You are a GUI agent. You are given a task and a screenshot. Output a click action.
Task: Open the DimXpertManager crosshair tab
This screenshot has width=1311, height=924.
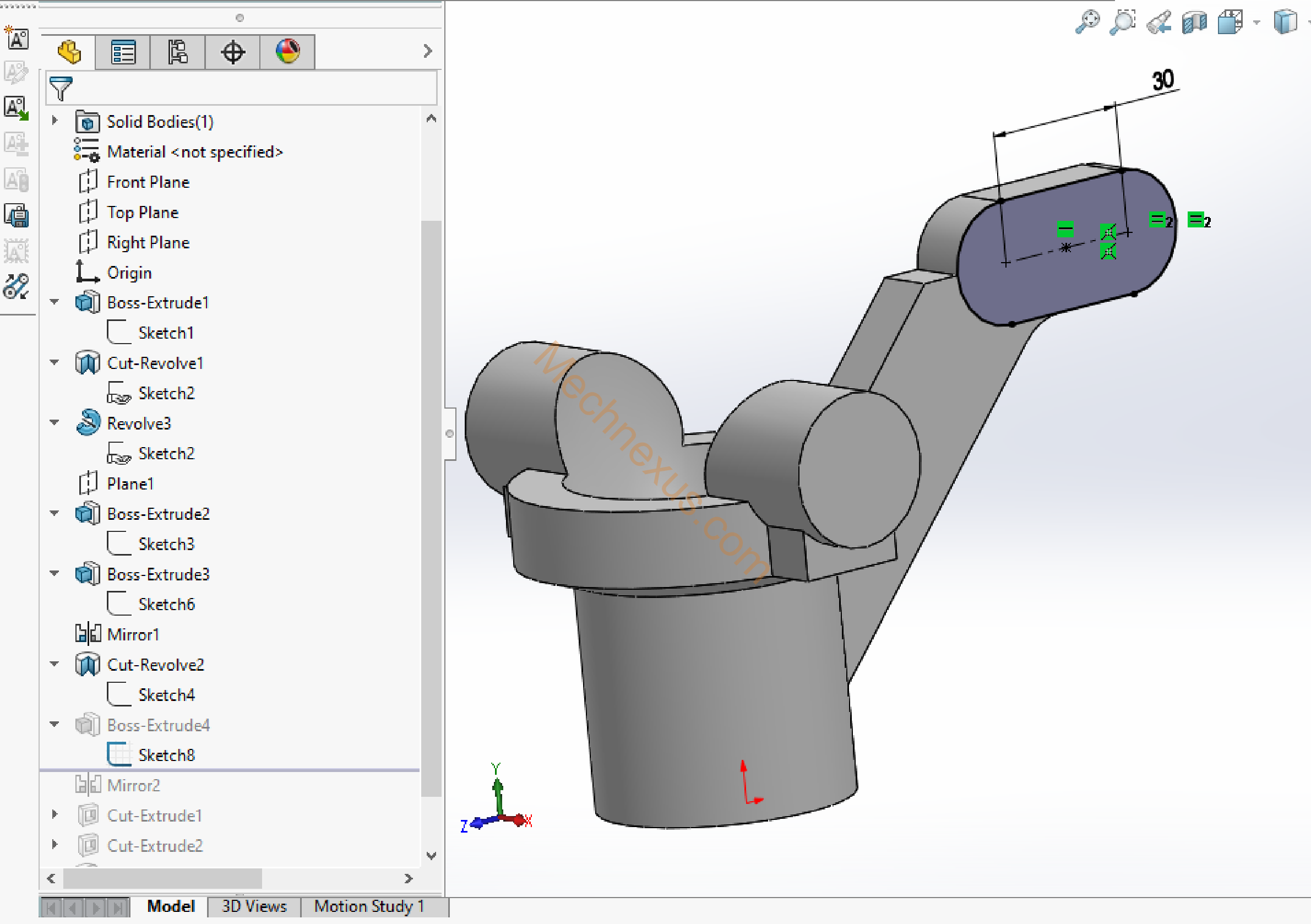tap(232, 52)
